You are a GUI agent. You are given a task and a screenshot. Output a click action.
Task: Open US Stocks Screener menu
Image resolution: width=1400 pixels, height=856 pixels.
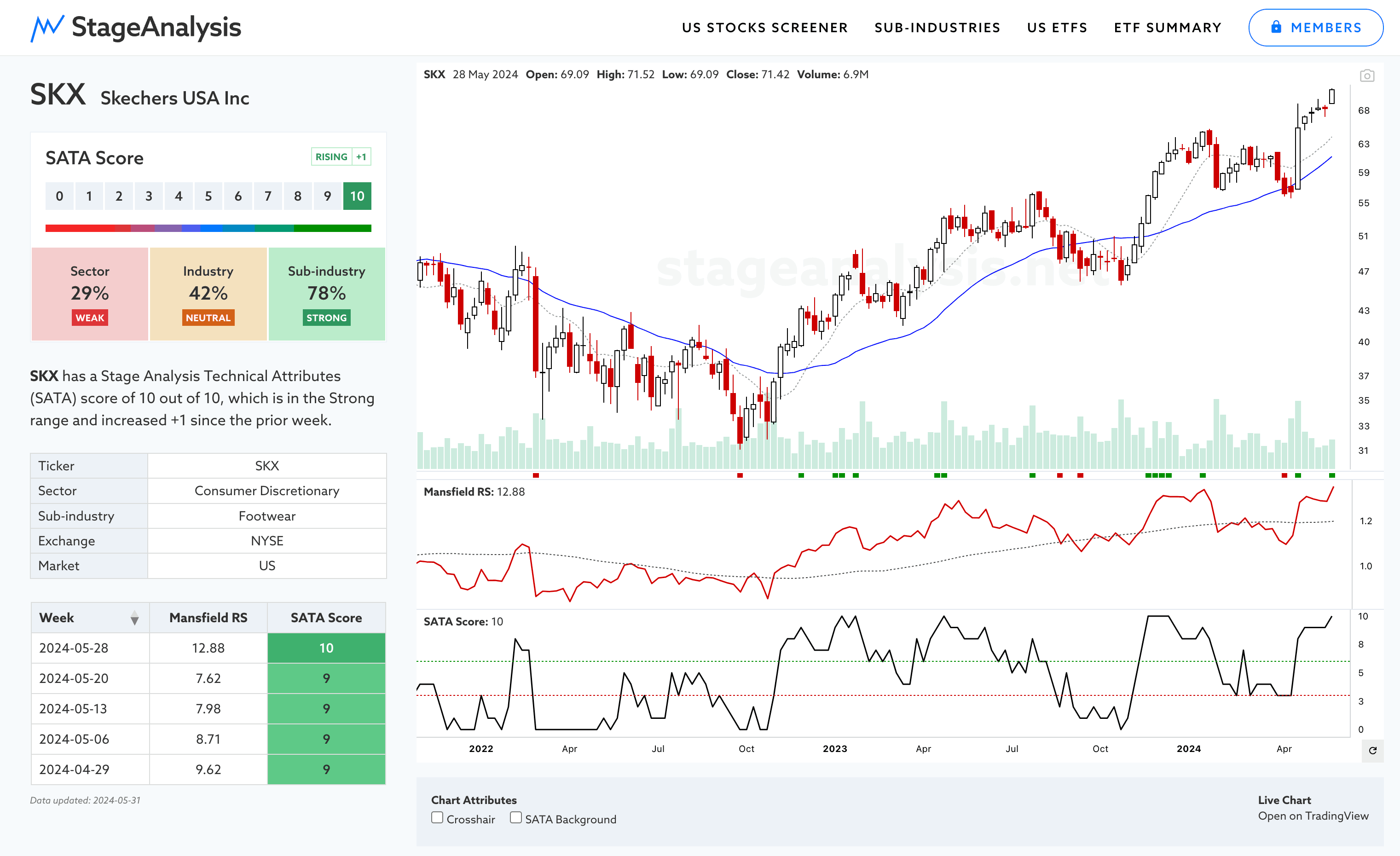(x=765, y=27)
